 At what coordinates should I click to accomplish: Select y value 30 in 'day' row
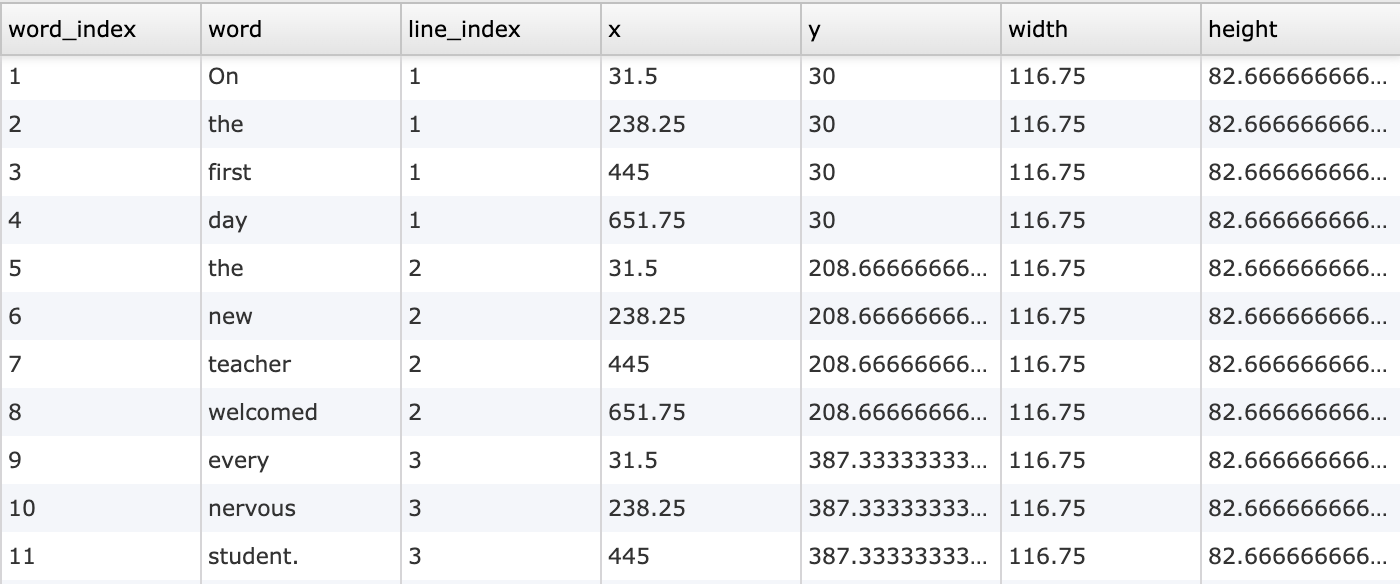900,220
